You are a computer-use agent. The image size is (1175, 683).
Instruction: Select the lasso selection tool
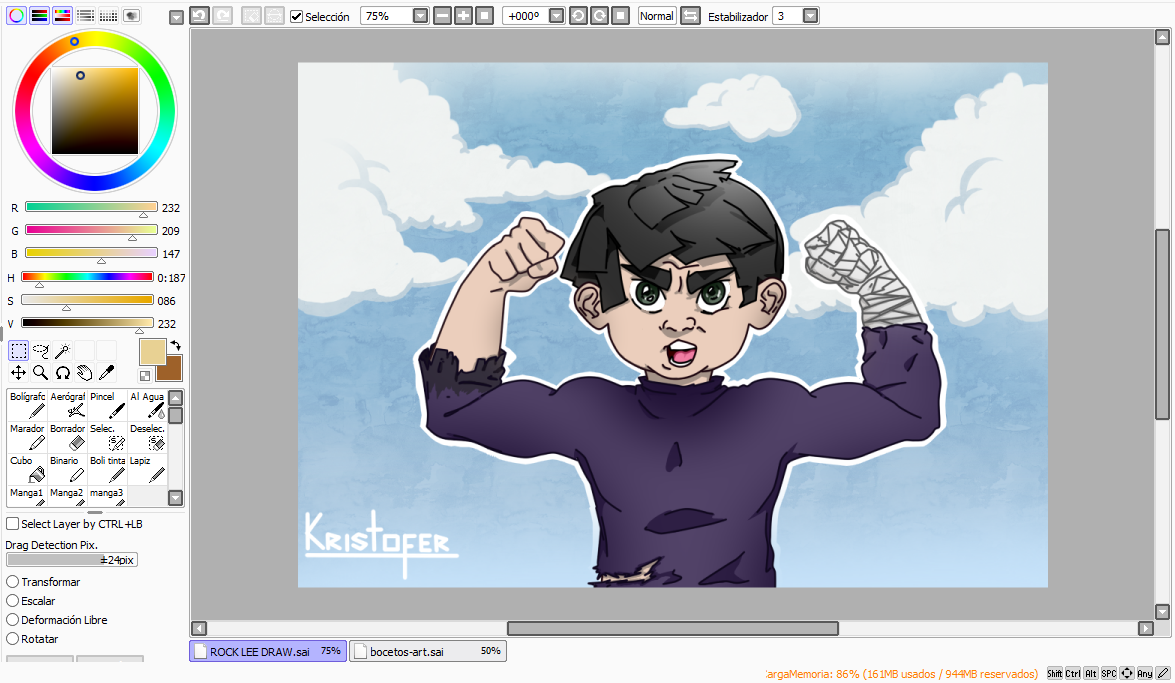(x=40, y=350)
